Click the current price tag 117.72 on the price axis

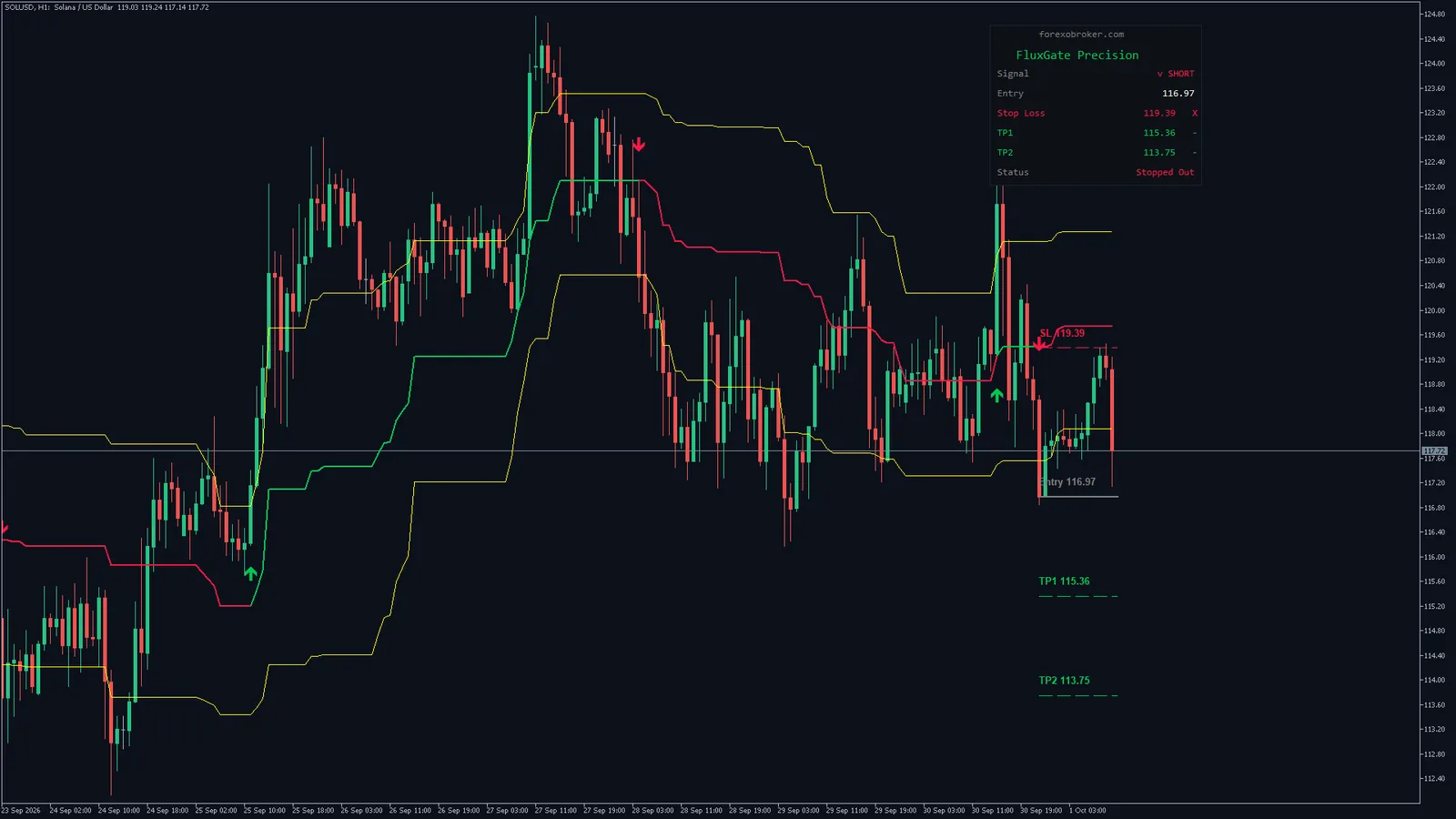(1434, 450)
